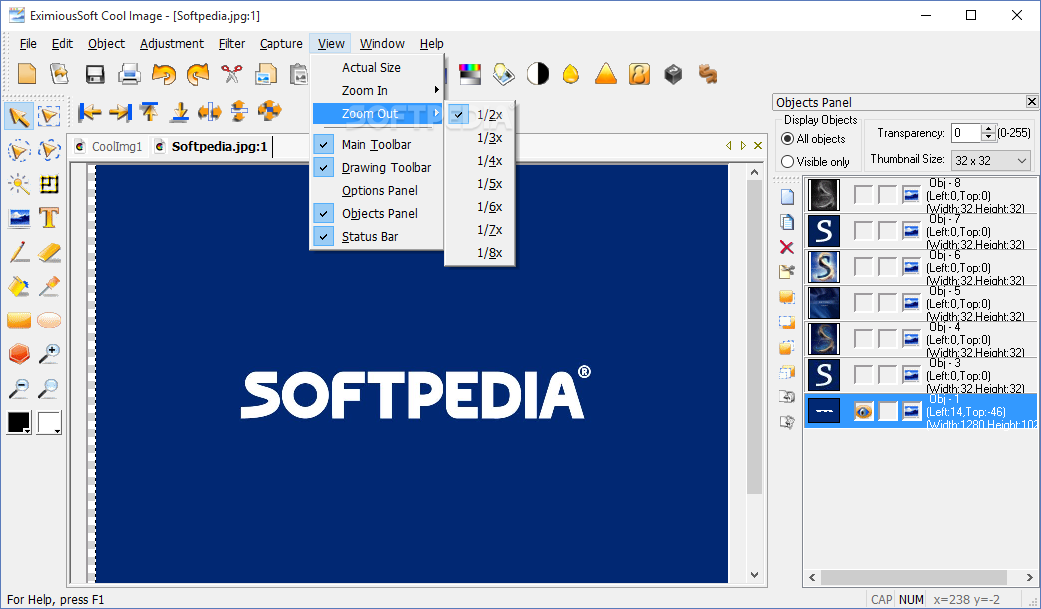Click the rainbow color spectrum icon
The height and width of the screenshot is (609, 1041).
pyautogui.click(x=469, y=74)
